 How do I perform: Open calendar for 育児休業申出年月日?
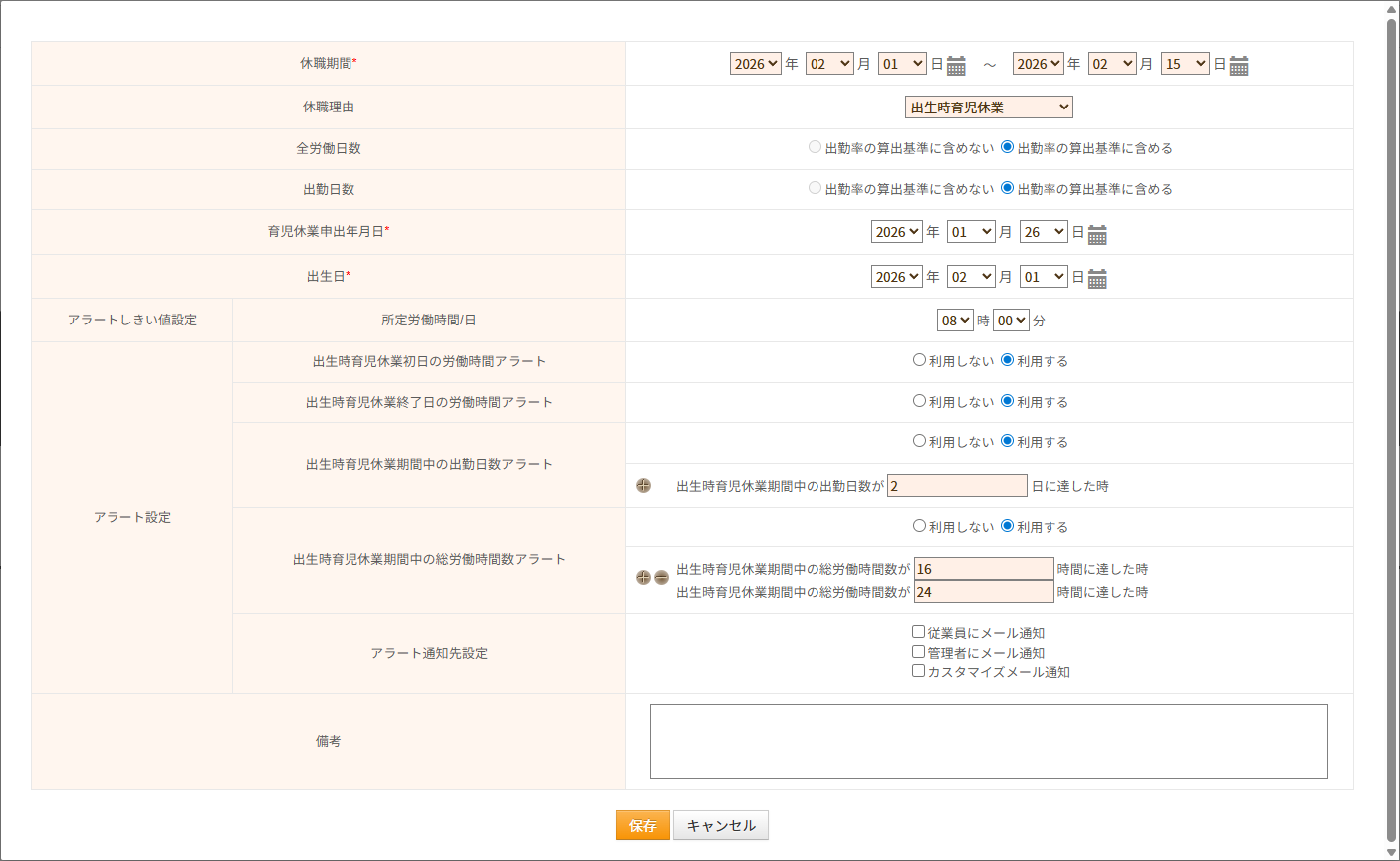click(1097, 234)
